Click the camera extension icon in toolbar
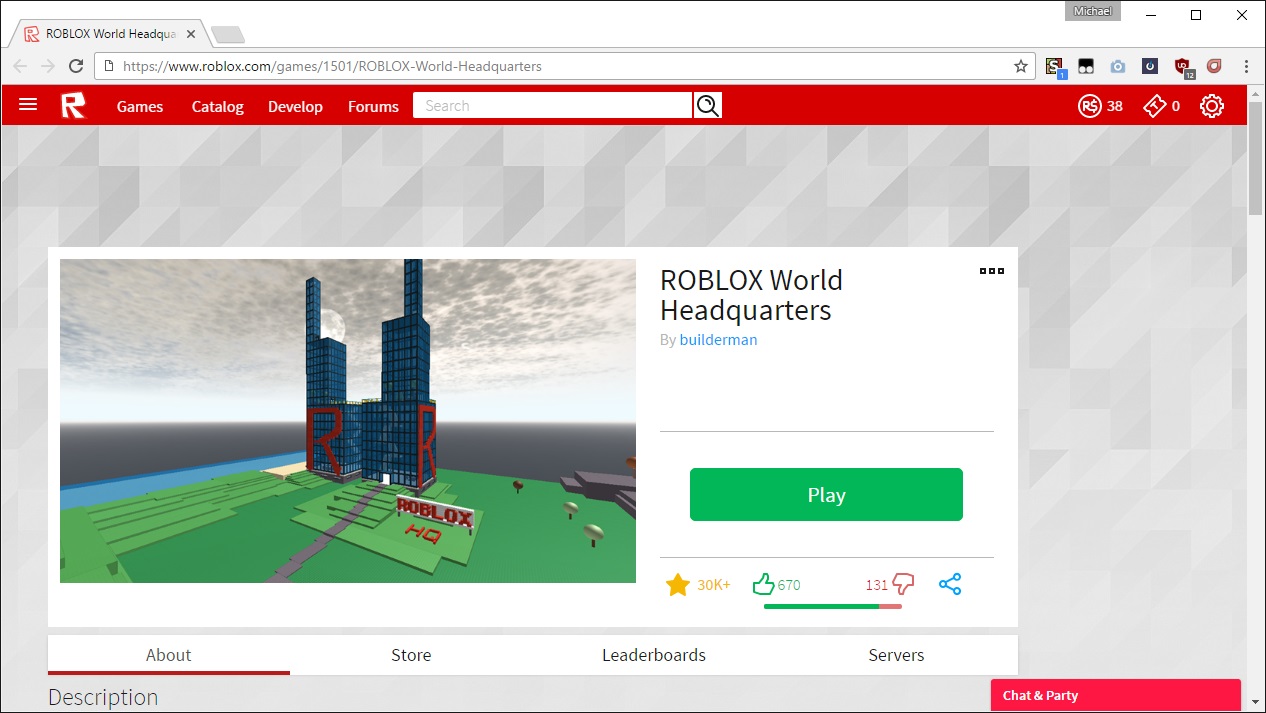The image size is (1266, 713). point(1117,66)
